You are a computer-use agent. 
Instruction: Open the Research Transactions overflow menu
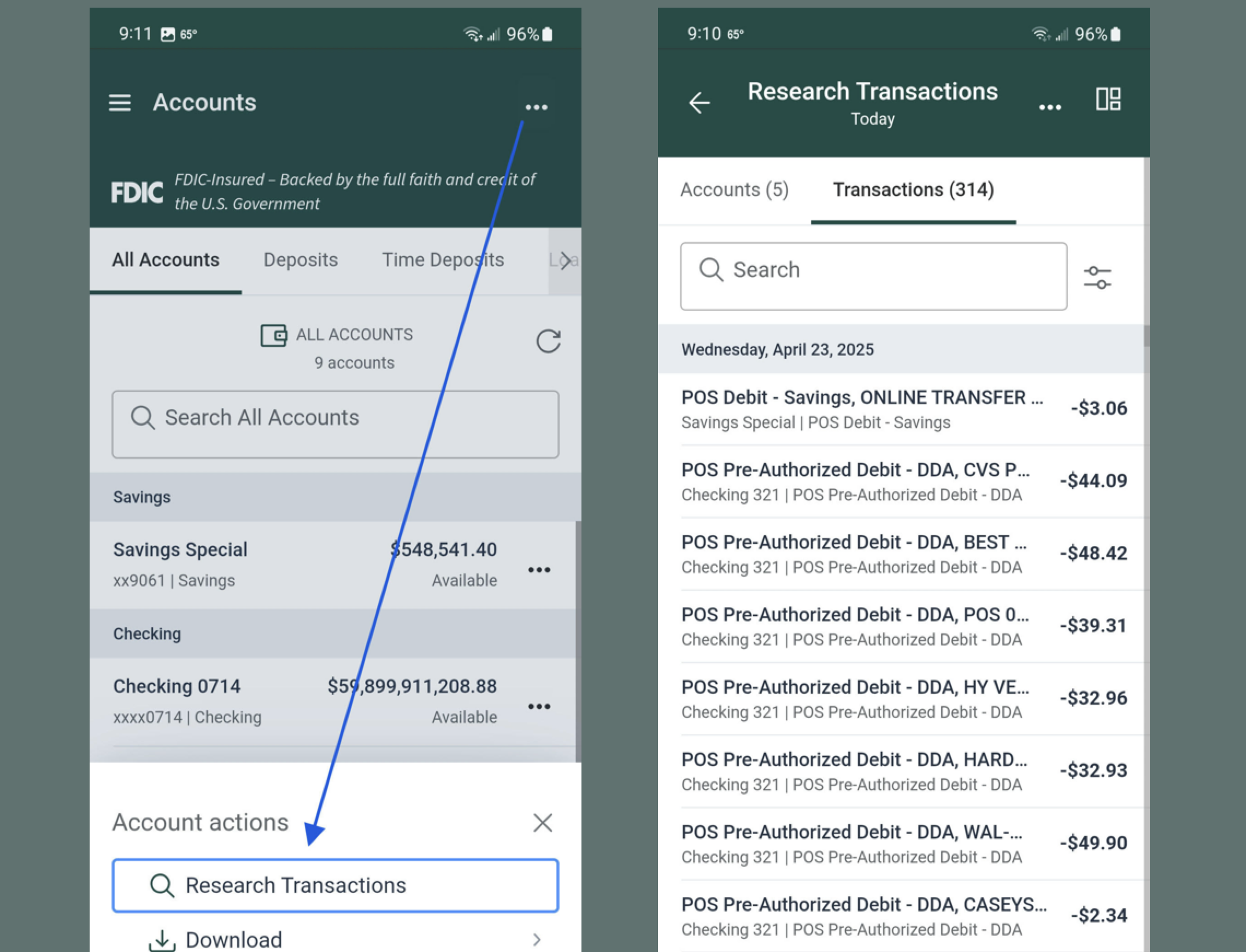pos(1050,106)
